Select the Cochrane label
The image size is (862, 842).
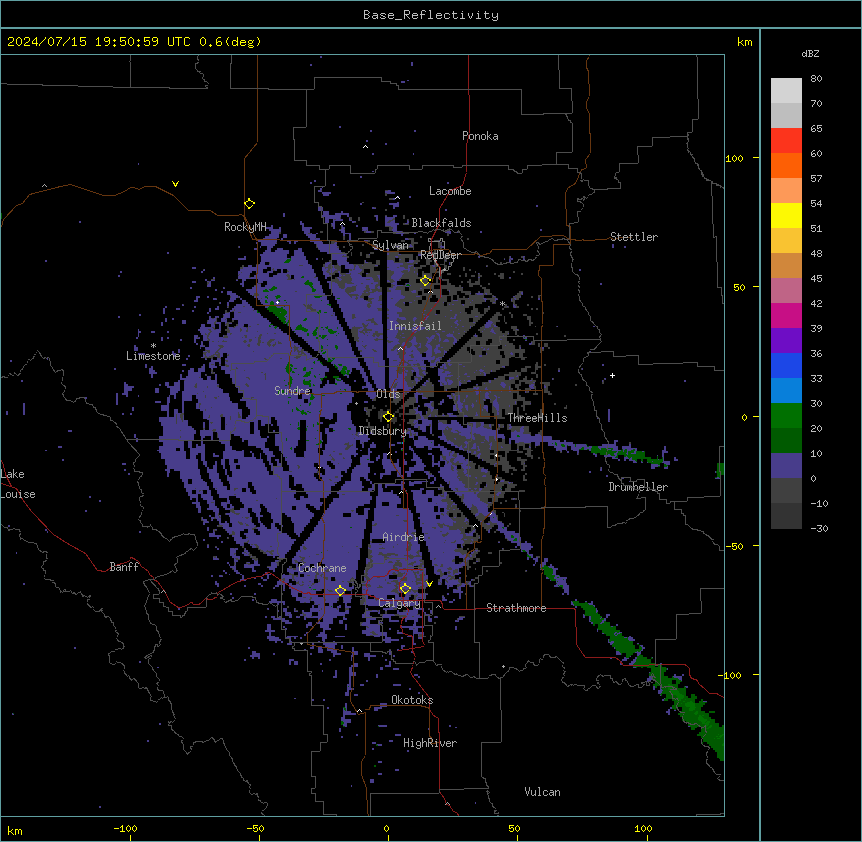[322, 568]
